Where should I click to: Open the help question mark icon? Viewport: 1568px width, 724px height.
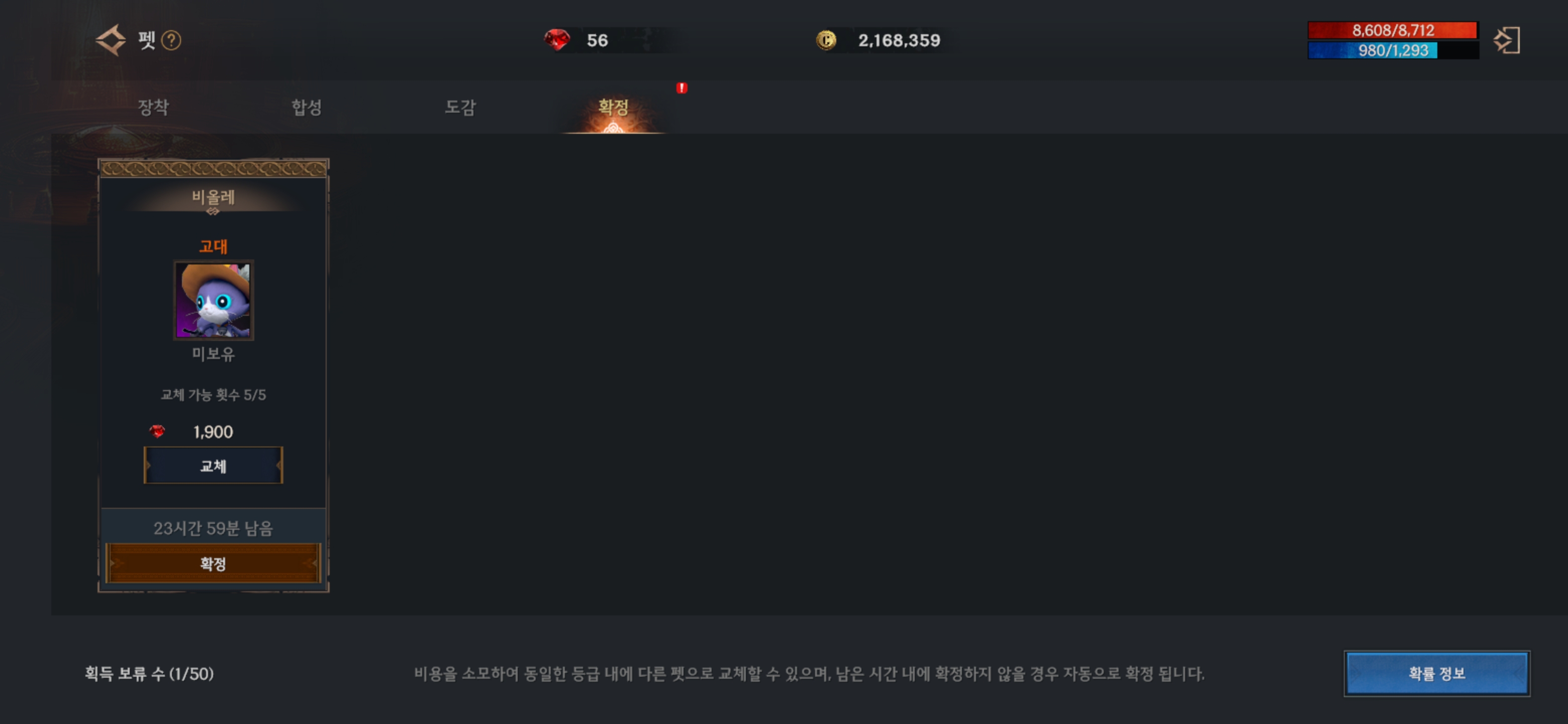(x=171, y=40)
